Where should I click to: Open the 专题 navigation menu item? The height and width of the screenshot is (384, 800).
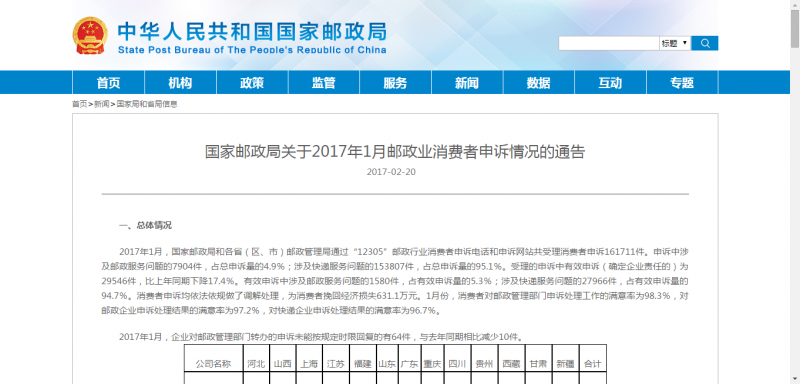pos(682,83)
